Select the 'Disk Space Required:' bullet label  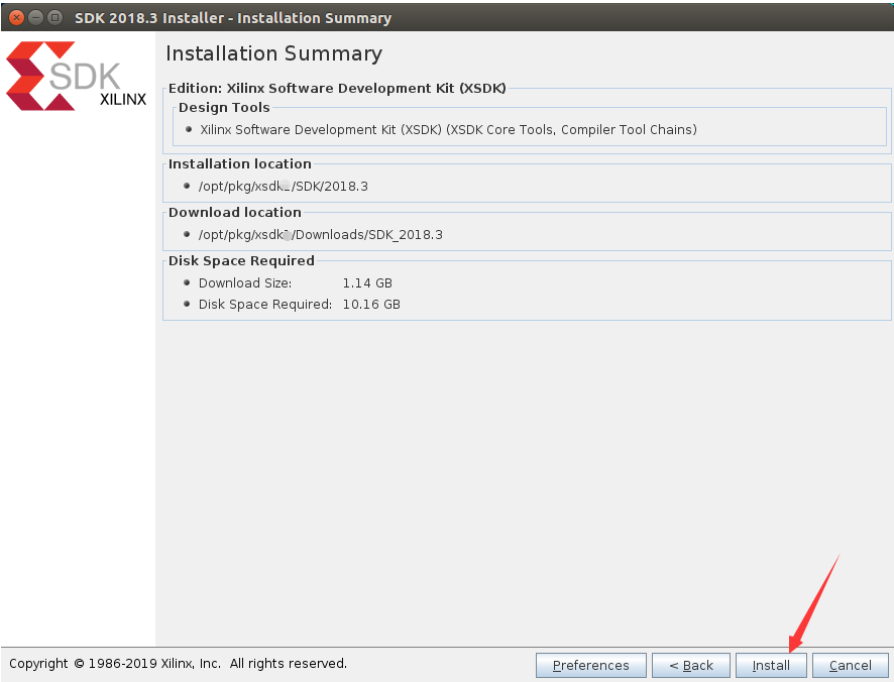point(265,305)
